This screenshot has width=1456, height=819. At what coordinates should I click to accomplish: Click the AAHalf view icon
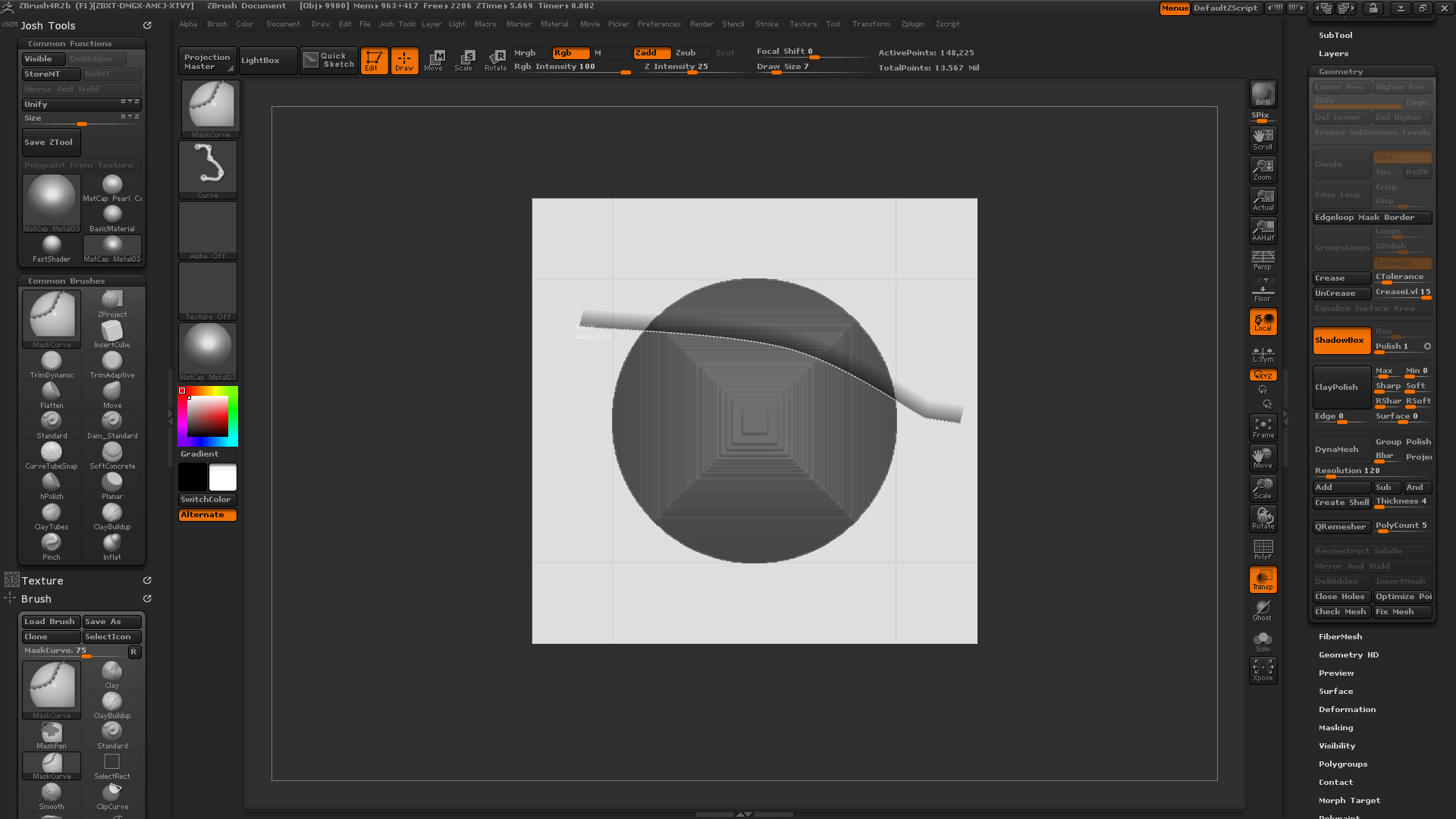1263,230
